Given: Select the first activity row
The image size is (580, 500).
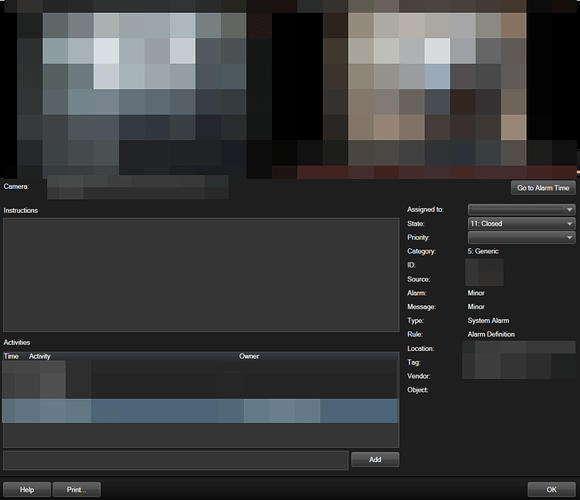Looking at the screenshot, I should (200, 379).
